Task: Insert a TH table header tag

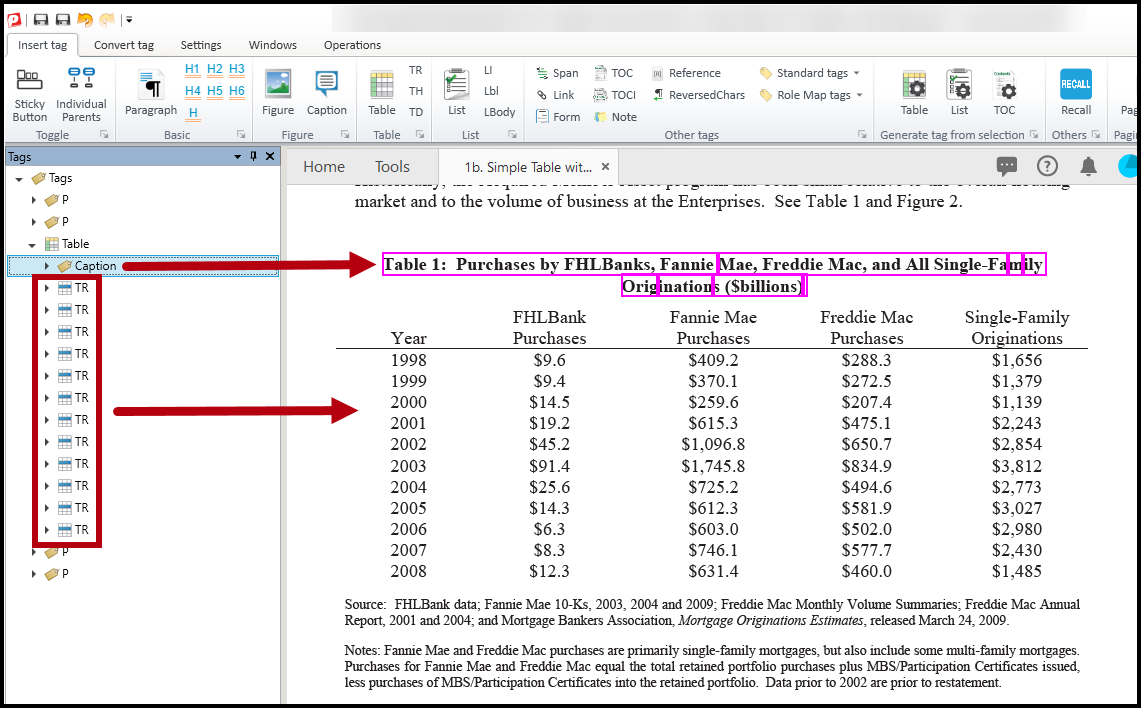Action: pyautogui.click(x=416, y=91)
